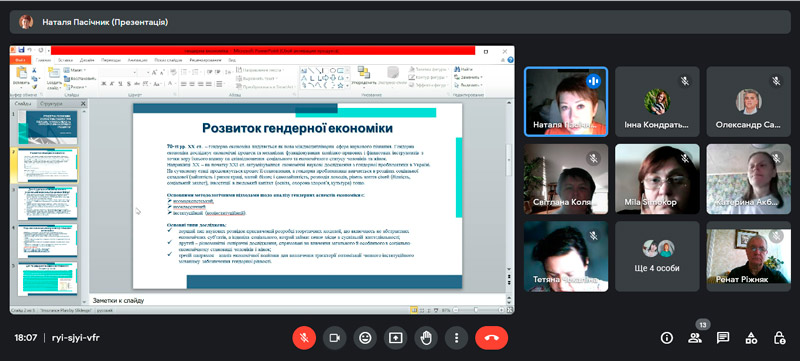This screenshot has width=800, height=361.
Task: Open chat with everyone icon
Action: tap(722, 338)
